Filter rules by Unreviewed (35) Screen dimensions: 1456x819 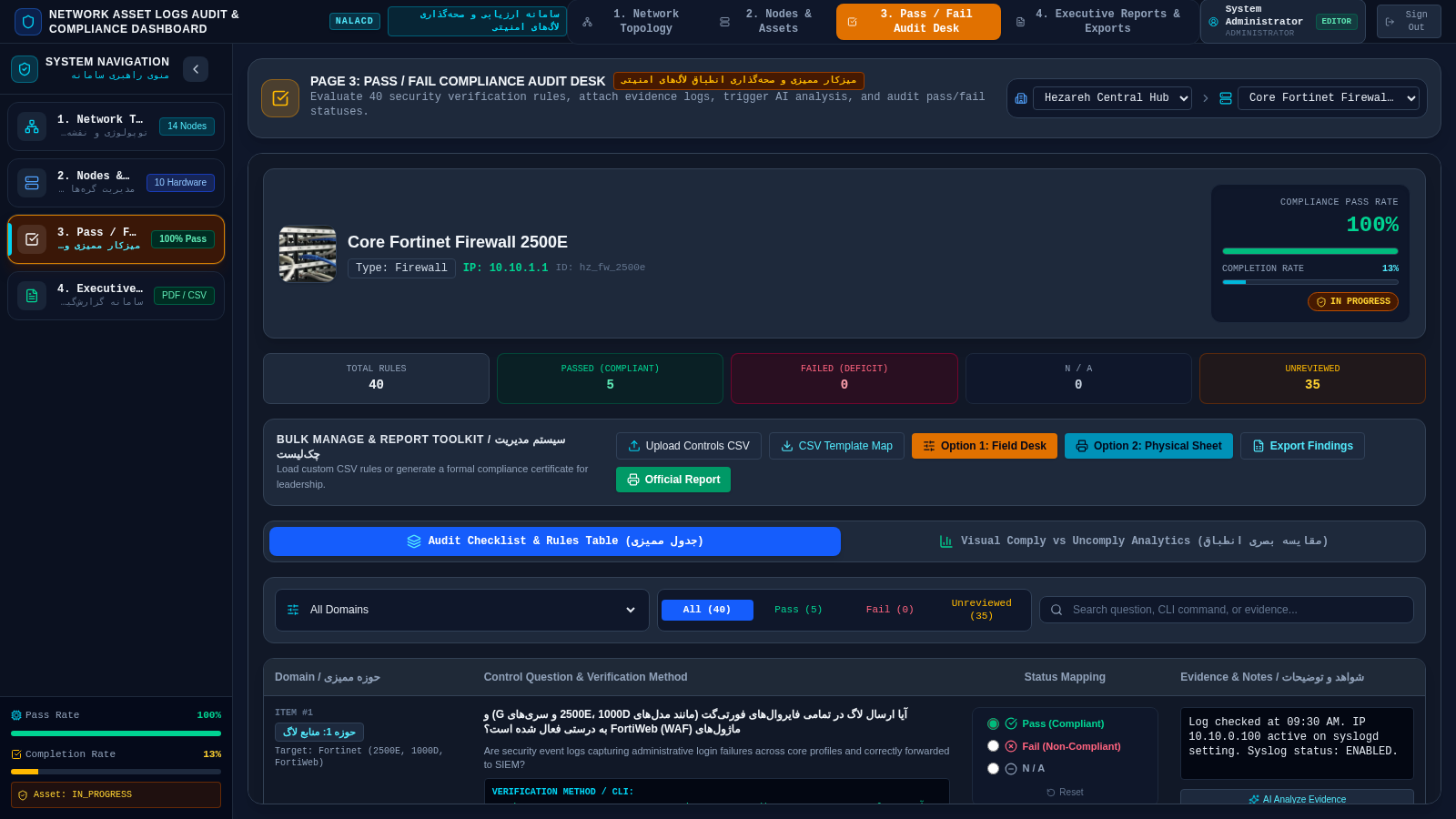click(x=981, y=610)
